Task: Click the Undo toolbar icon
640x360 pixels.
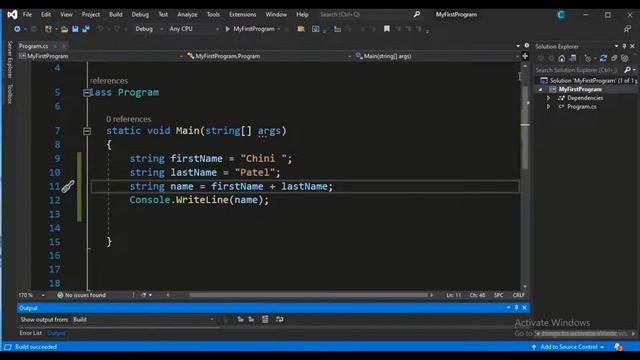Action: pyautogui.click(x=100, y=29)
